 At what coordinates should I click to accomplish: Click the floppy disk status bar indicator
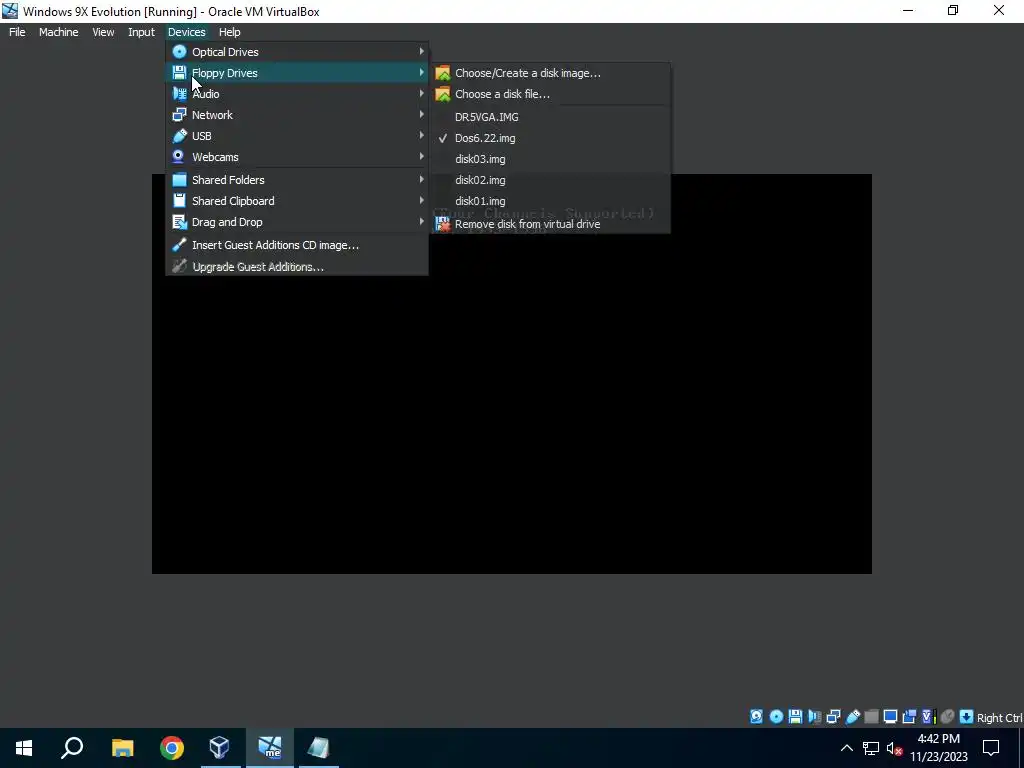(795, 716)
